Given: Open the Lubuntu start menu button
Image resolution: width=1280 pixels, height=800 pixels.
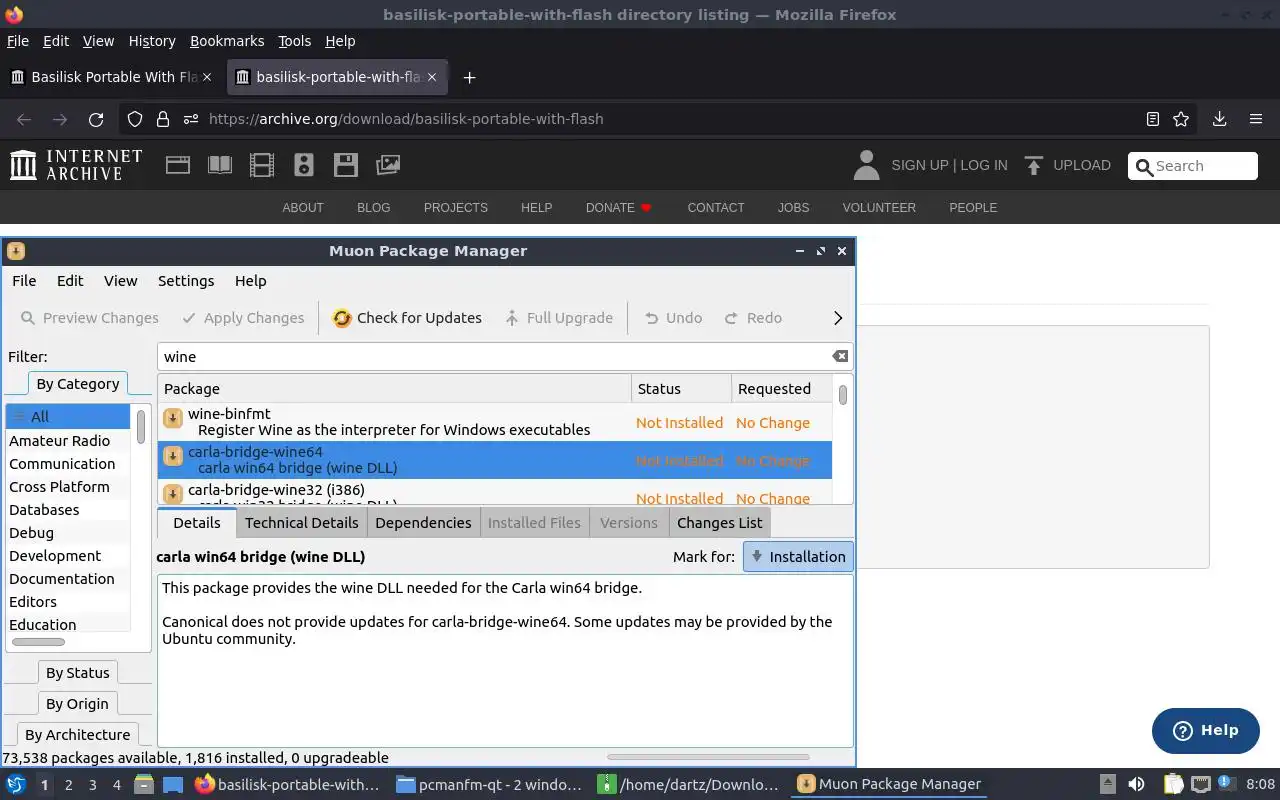Looking at the screenshot, I should click(x=16, y=784).
